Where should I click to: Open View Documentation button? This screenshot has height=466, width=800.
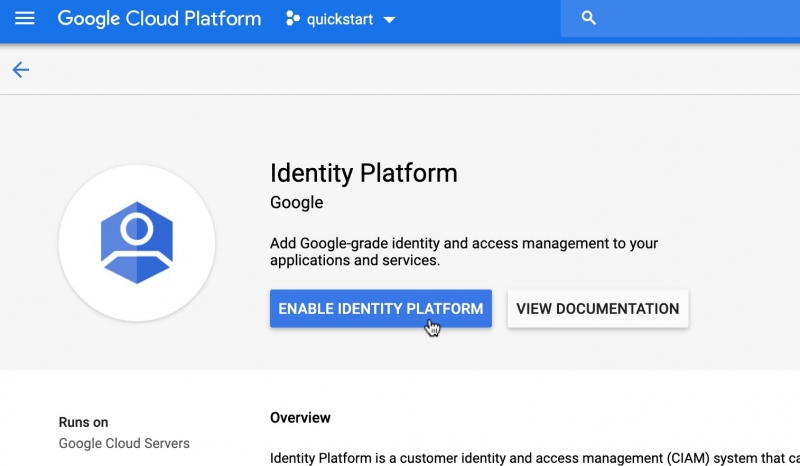(x=597, y=309)
